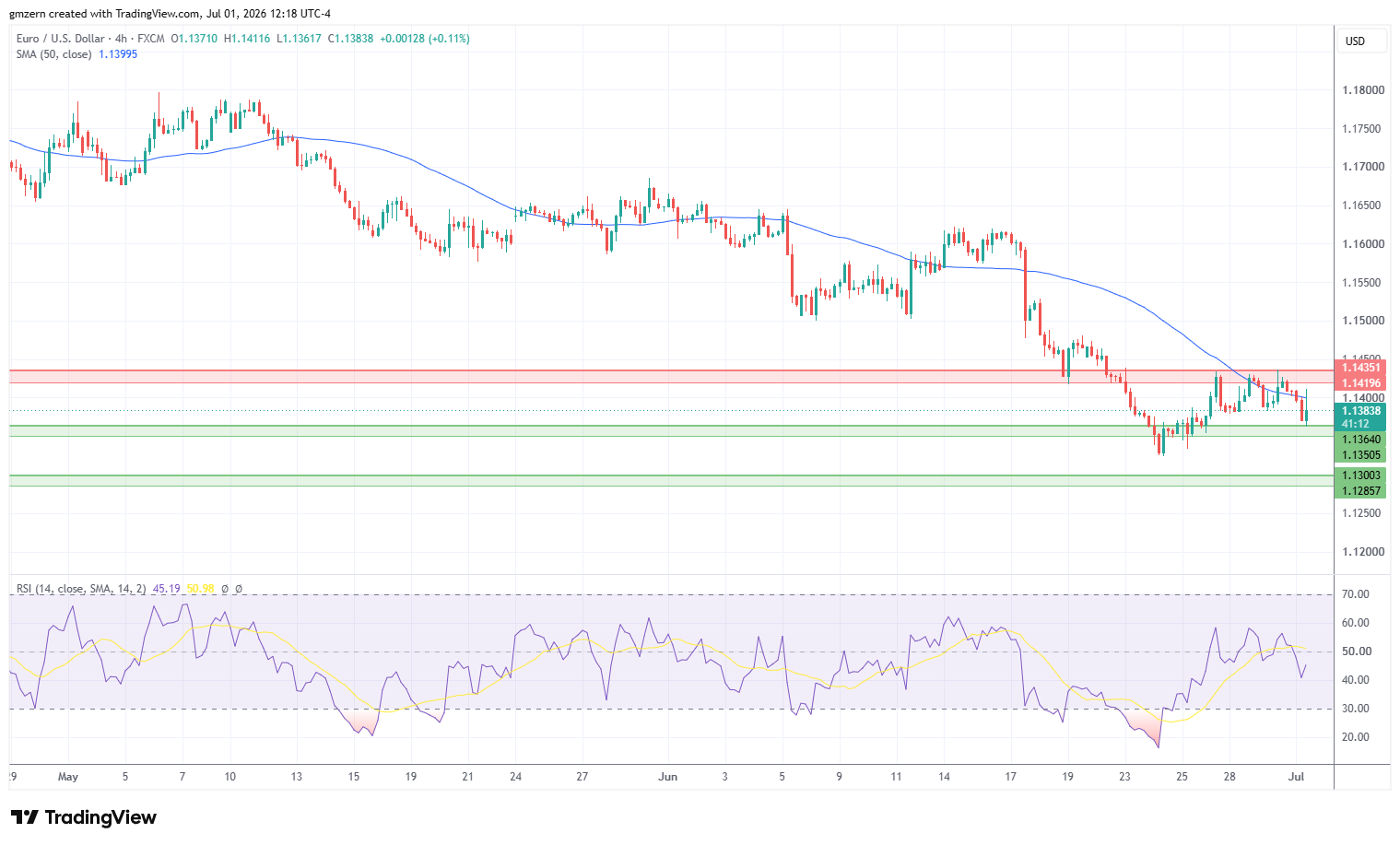Click the 23 date label on time axis
Viewport: 1400px width, 845px height.
point(1124,777)
